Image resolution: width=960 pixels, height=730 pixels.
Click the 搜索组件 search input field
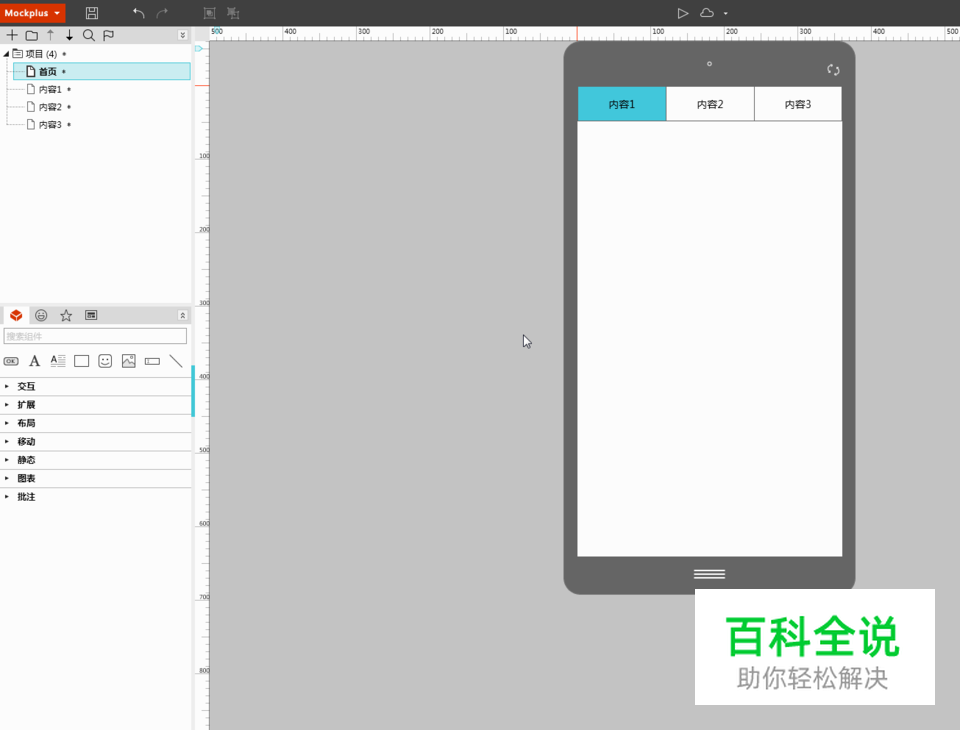pos(95,337)
